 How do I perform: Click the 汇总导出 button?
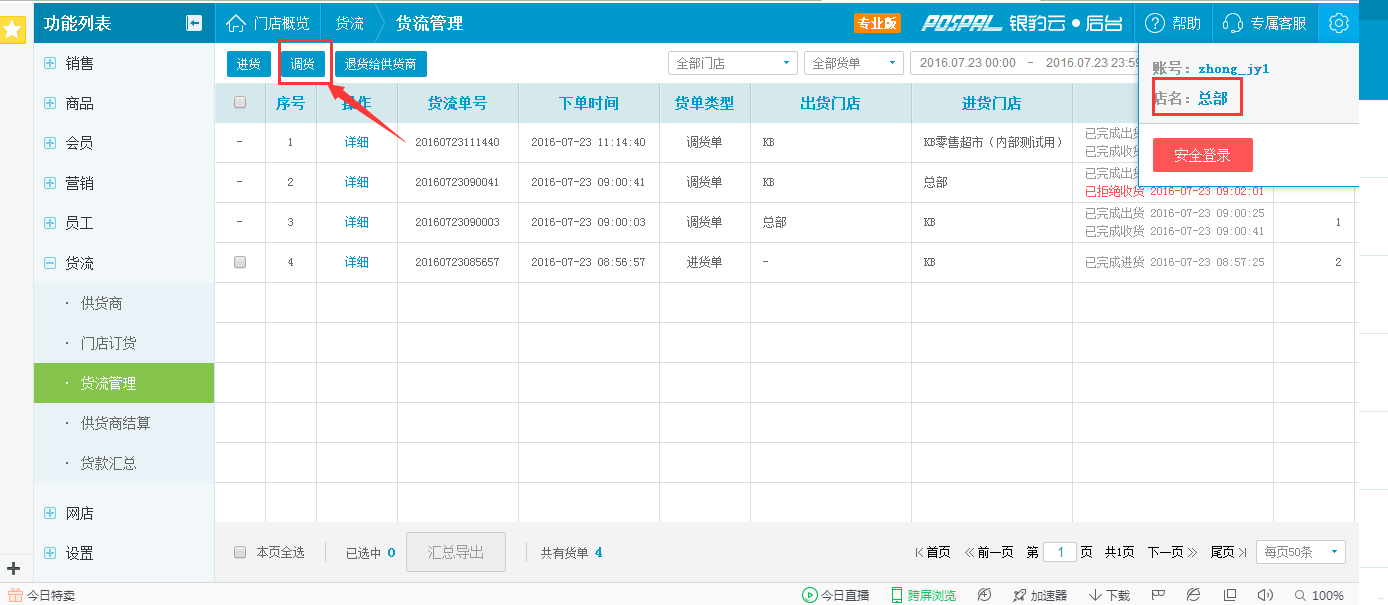tap(456, 552)
